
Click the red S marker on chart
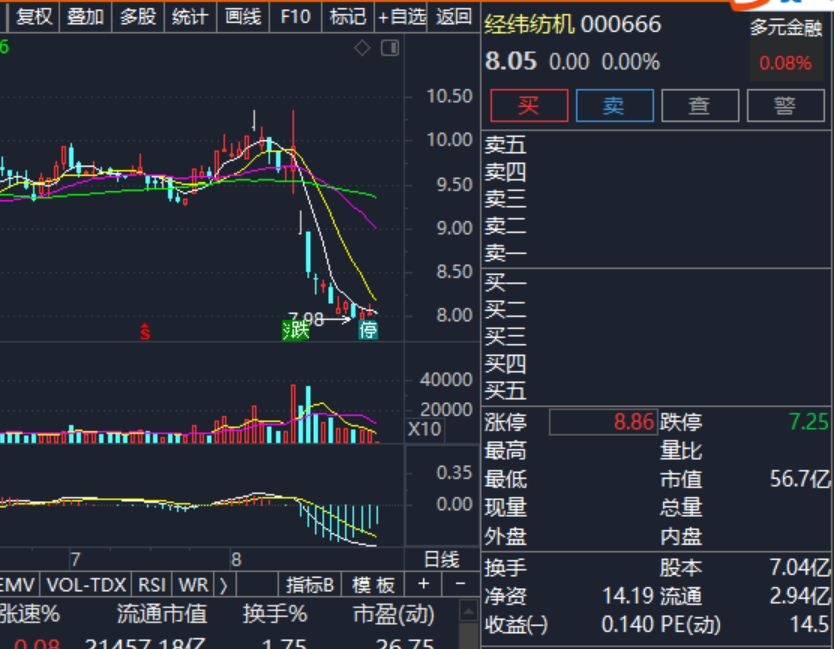click(145, 331)
